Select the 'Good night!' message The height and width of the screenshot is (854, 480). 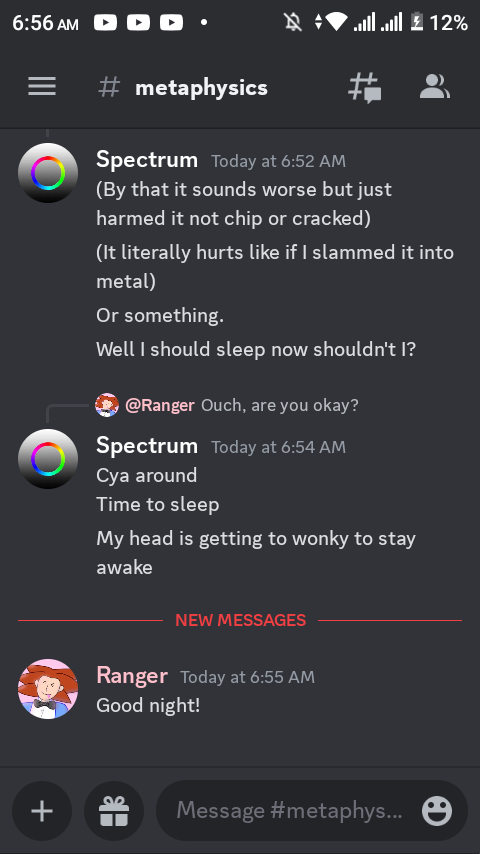pos(148,705)
